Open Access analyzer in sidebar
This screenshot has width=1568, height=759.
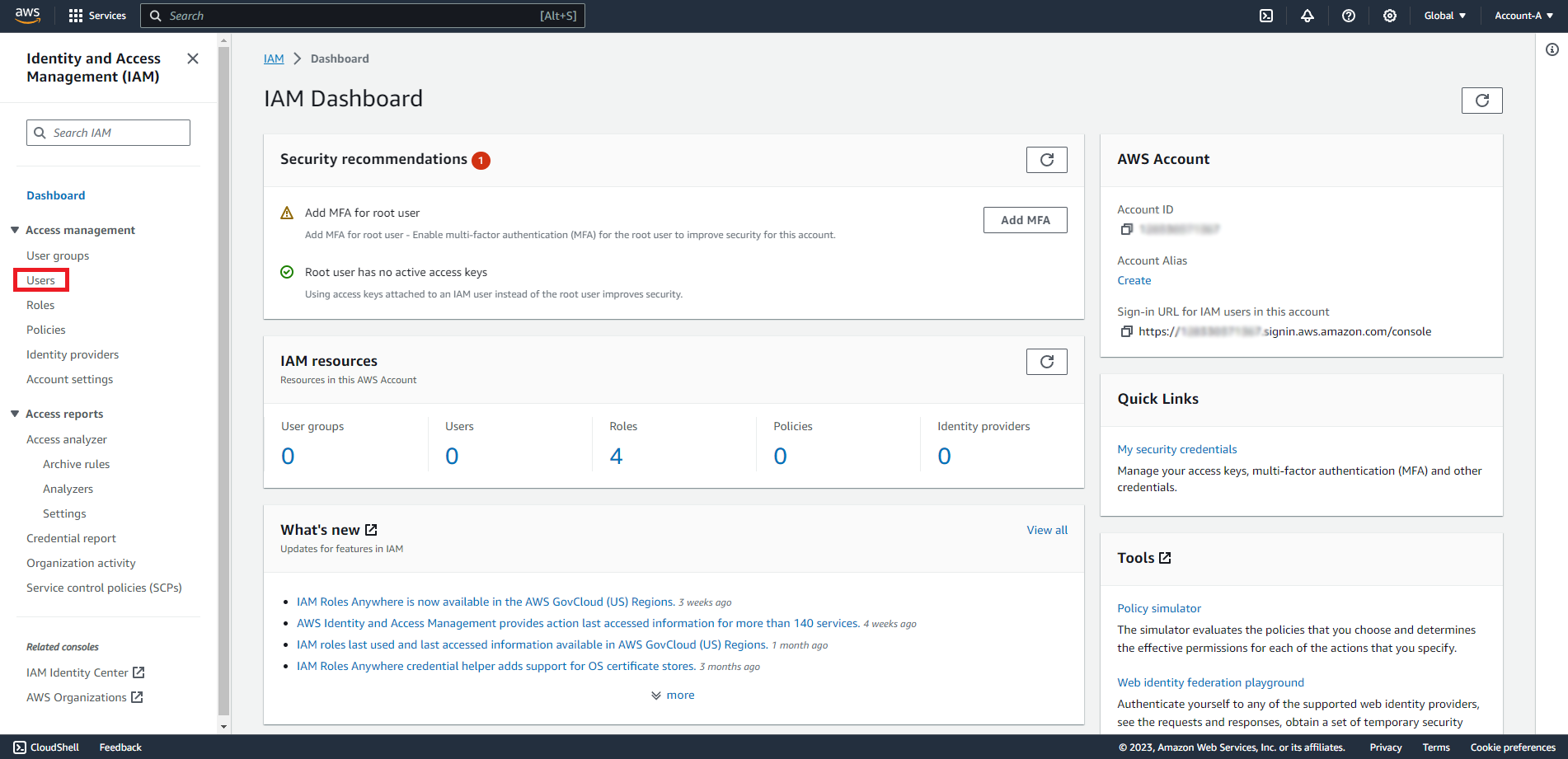point(67,439)
